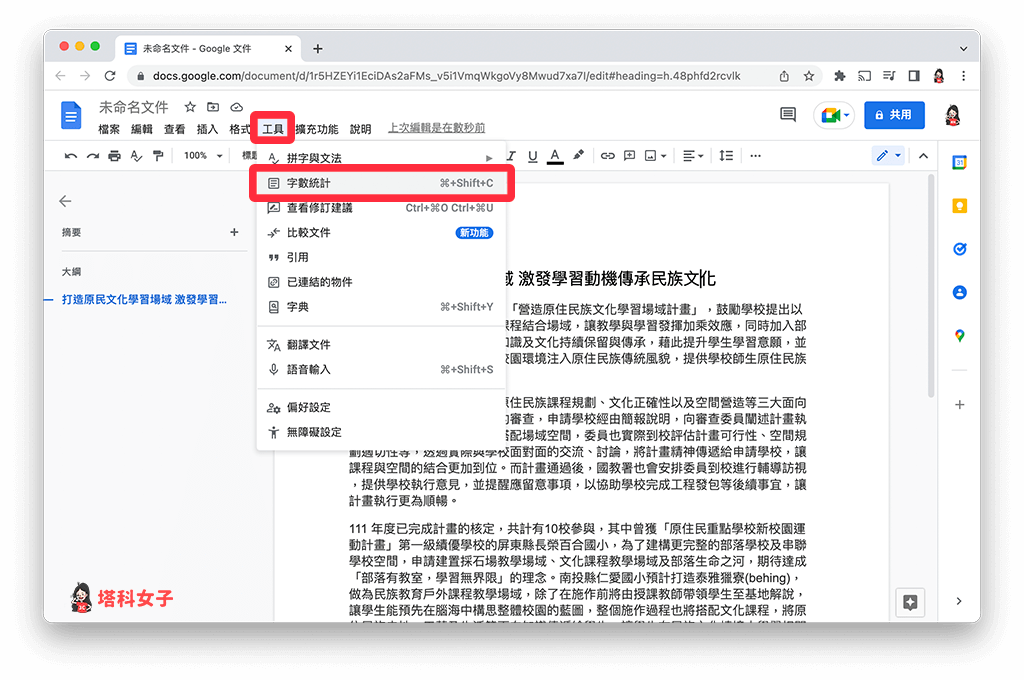Star the document next to its title
This screenshot has width=1024, height=680.
[188, 107]
